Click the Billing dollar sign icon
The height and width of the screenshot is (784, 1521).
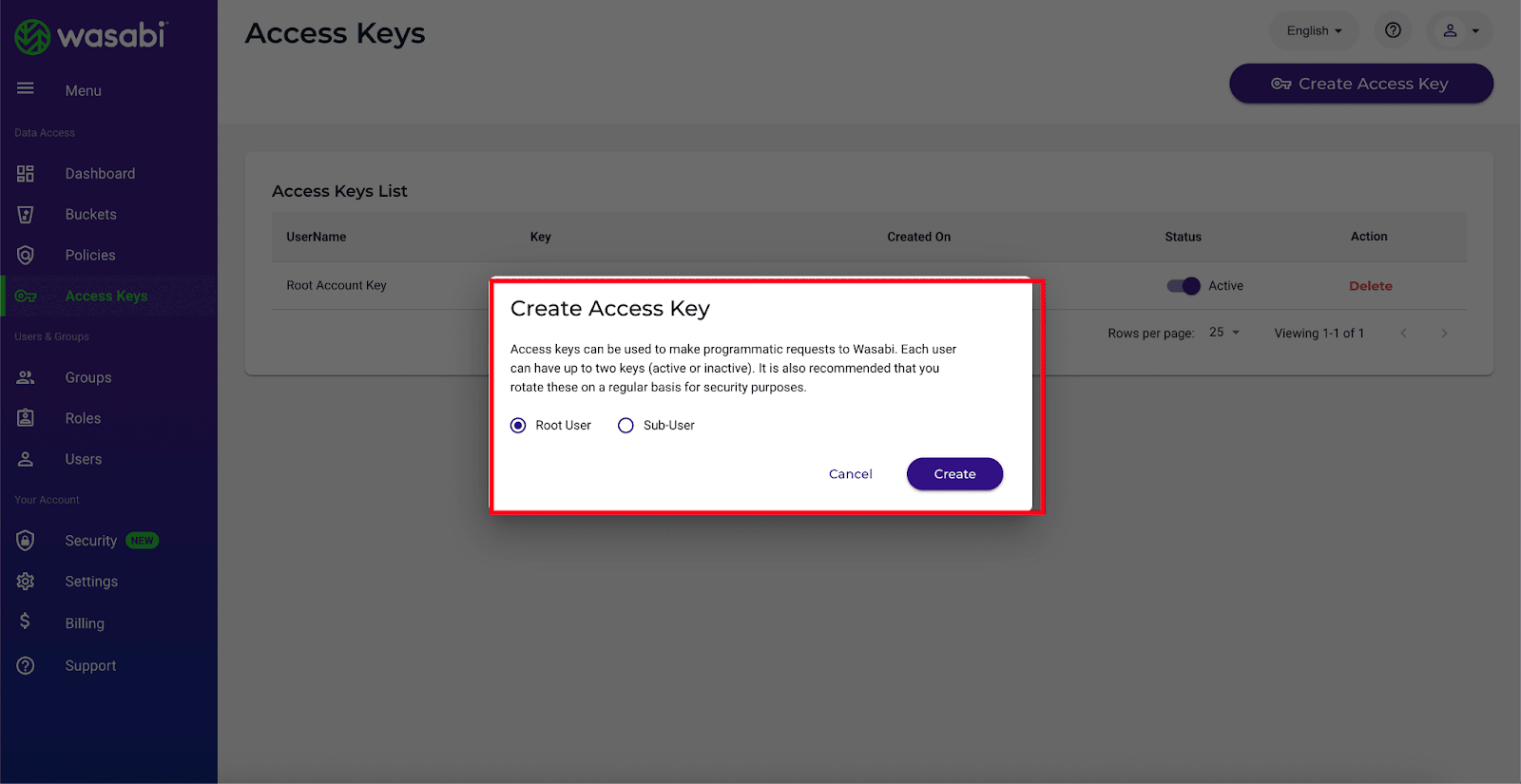pyautogui.click(x=26, y=621)
